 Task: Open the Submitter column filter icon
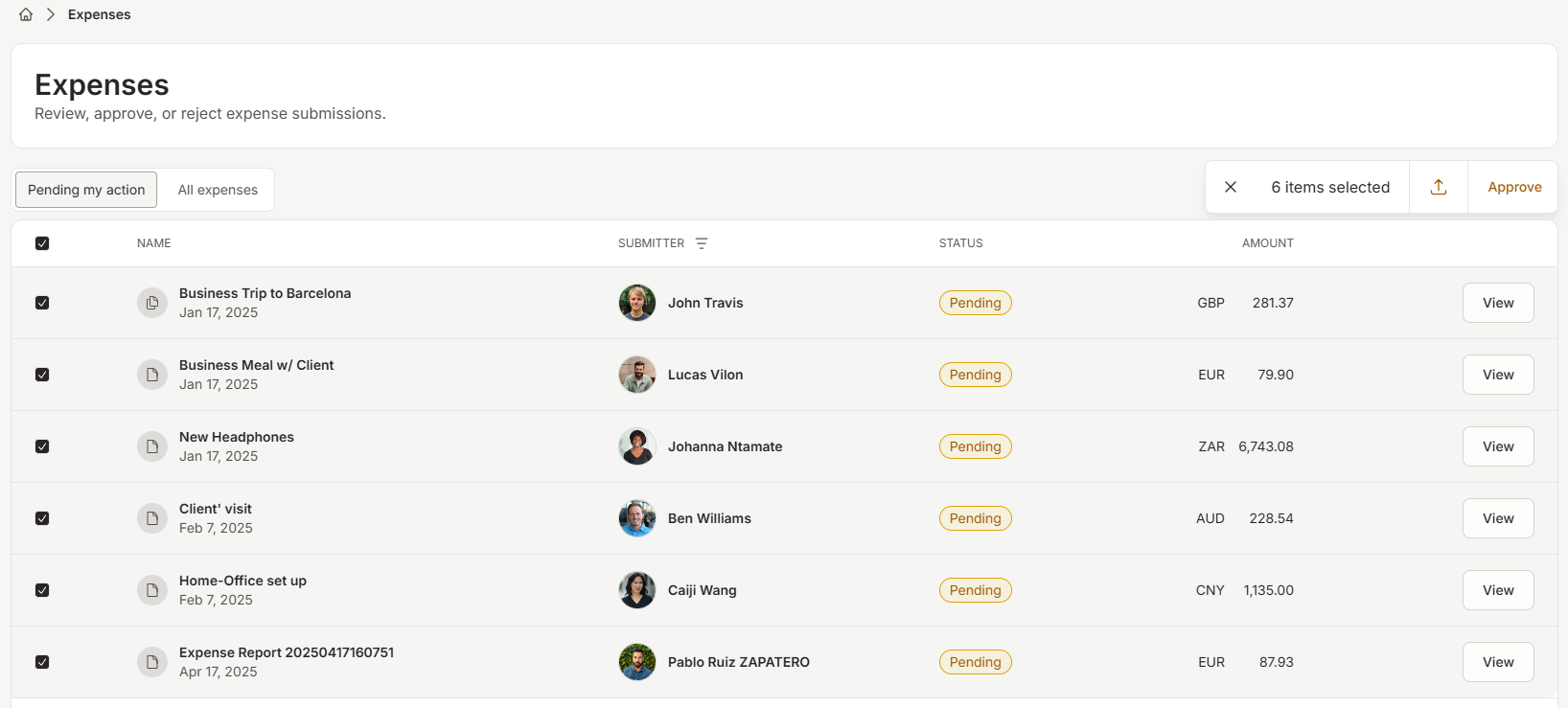[702, 243]
